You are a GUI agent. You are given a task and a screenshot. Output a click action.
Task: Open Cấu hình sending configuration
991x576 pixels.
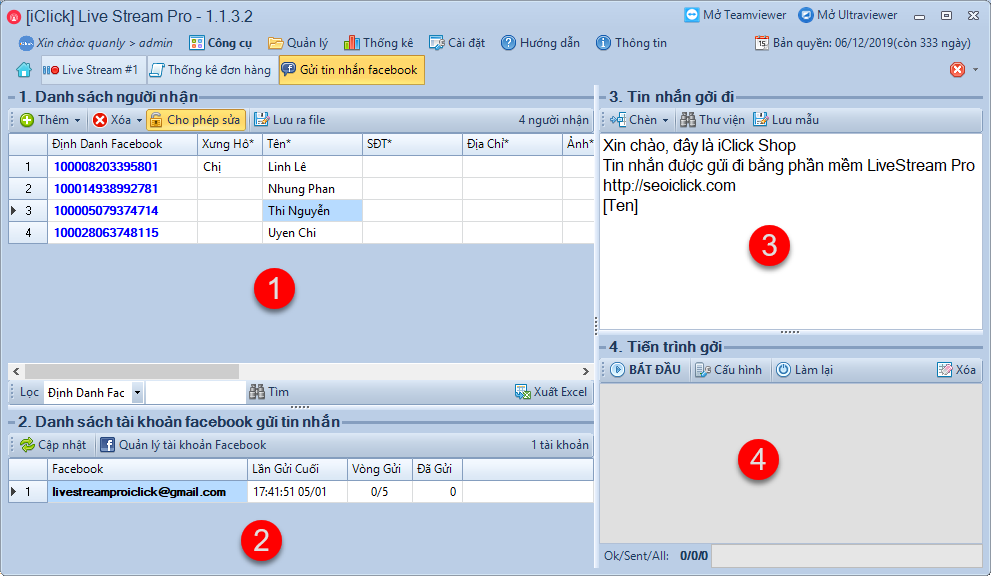pos(729,370)
